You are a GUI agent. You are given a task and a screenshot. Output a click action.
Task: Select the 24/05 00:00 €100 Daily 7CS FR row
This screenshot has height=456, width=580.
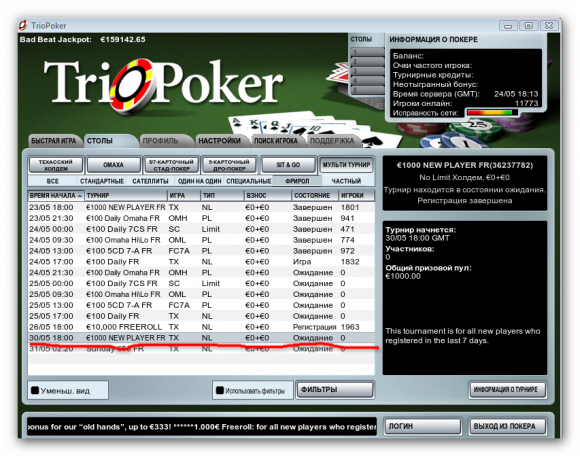coord(201,229)
